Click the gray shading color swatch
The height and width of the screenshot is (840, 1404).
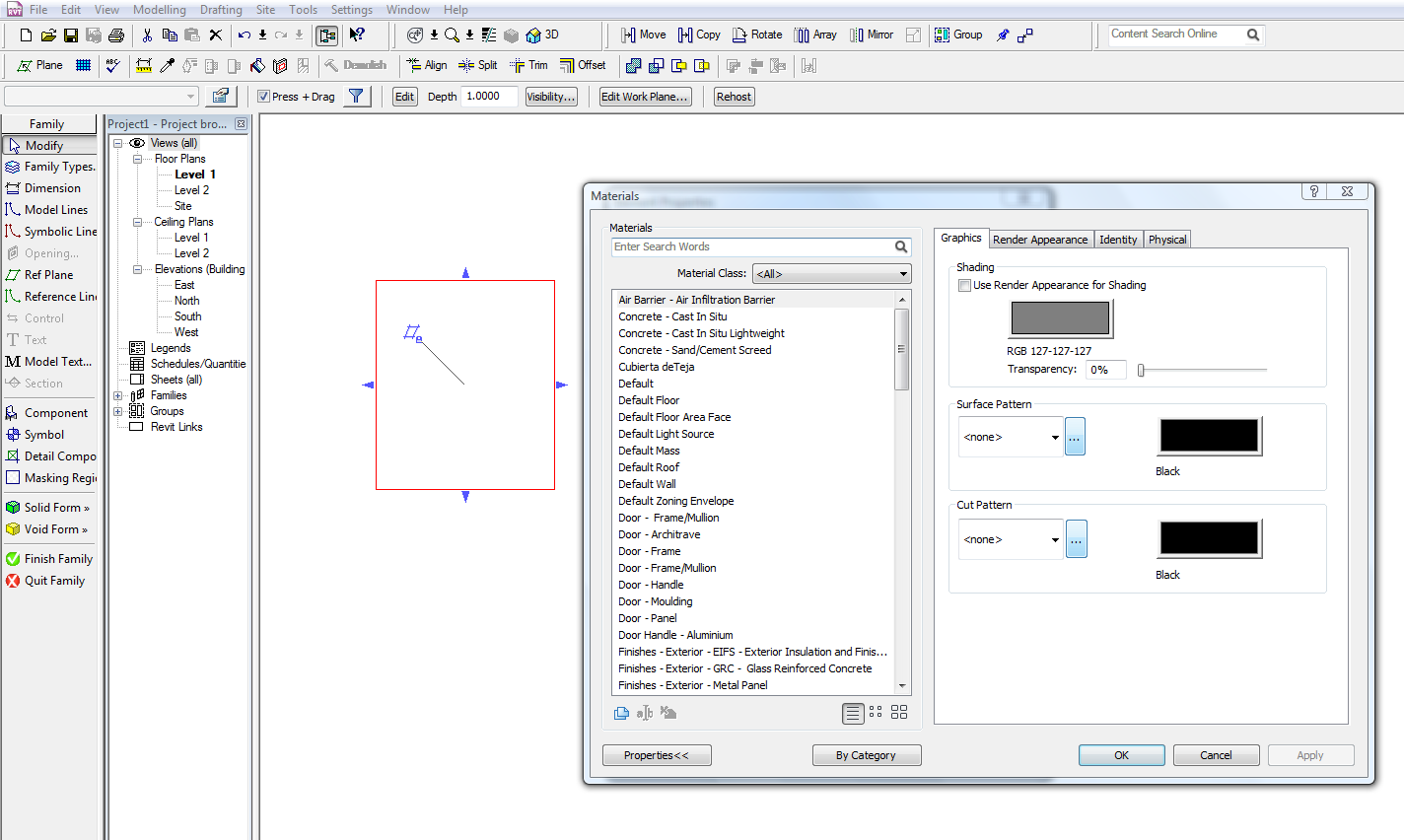pos(1060,318)
